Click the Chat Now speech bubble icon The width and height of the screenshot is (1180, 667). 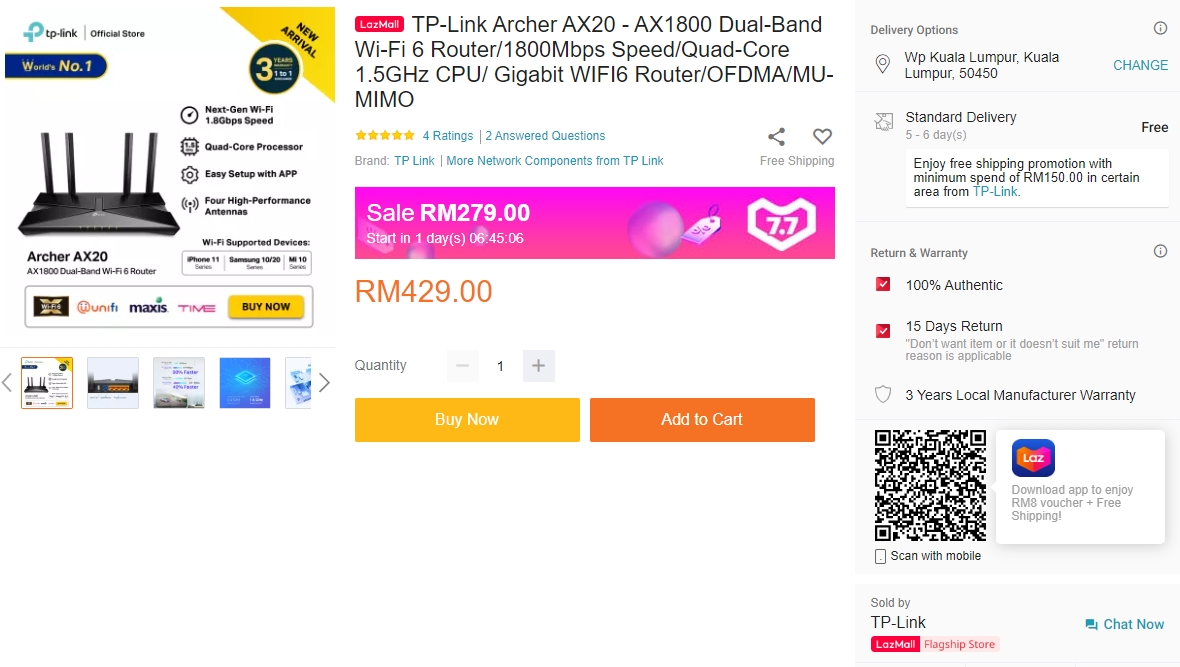[x=1091, y=624]
